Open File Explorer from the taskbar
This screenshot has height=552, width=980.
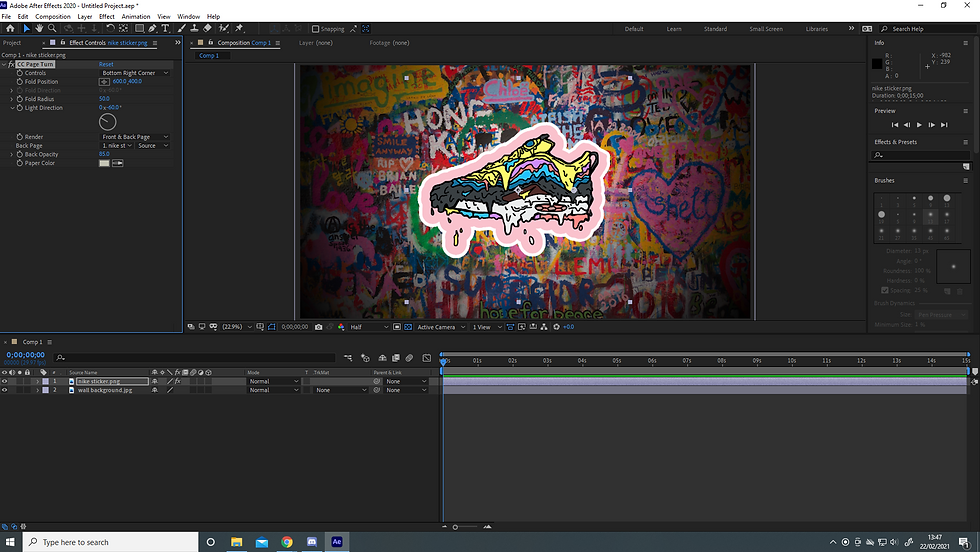click(236, 542)
